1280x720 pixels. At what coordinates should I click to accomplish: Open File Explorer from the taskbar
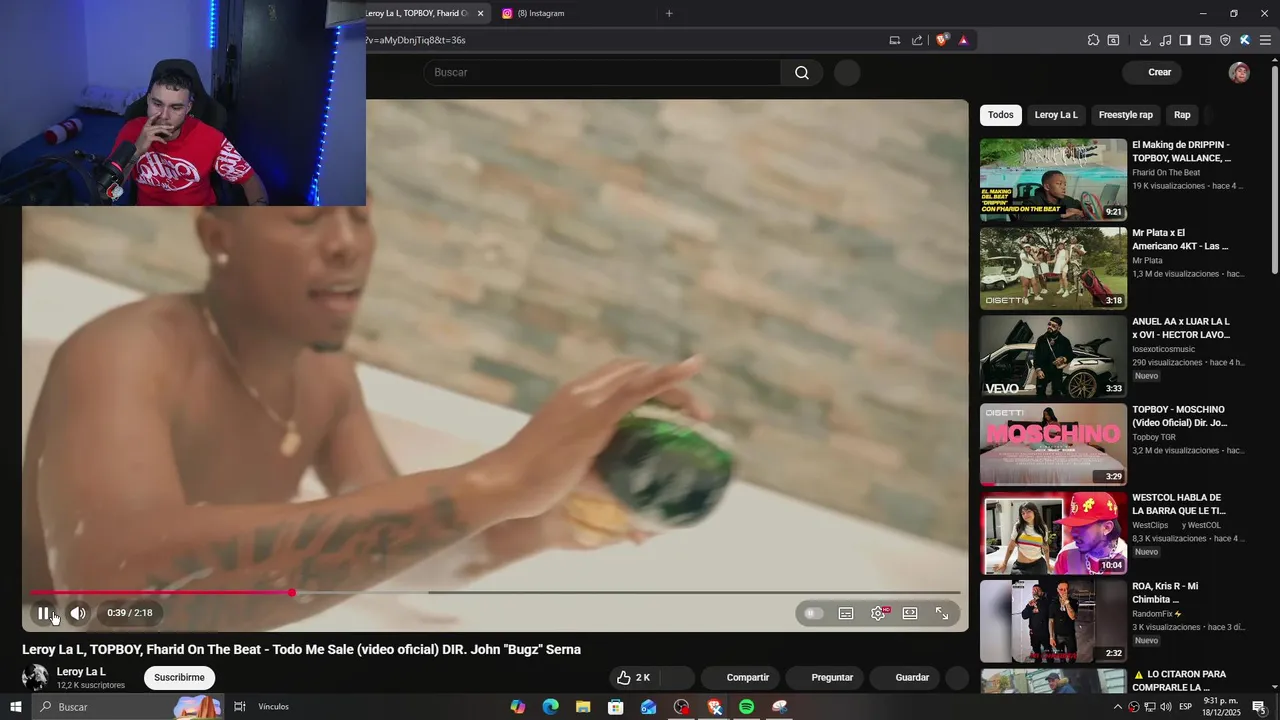pyautogui.click(x=583, y=707)
